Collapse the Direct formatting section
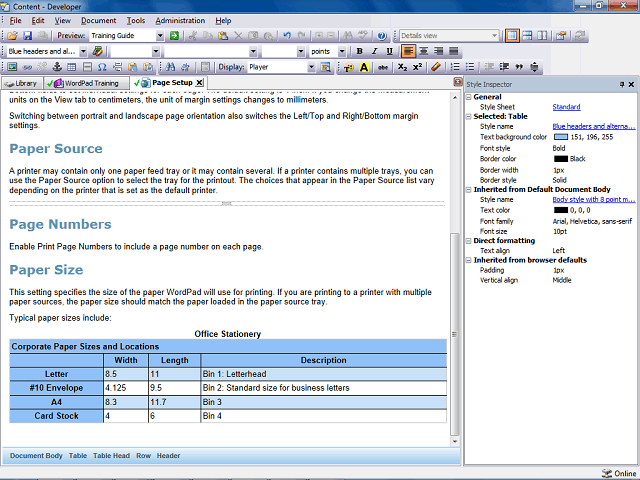 [x=469, y=241]
